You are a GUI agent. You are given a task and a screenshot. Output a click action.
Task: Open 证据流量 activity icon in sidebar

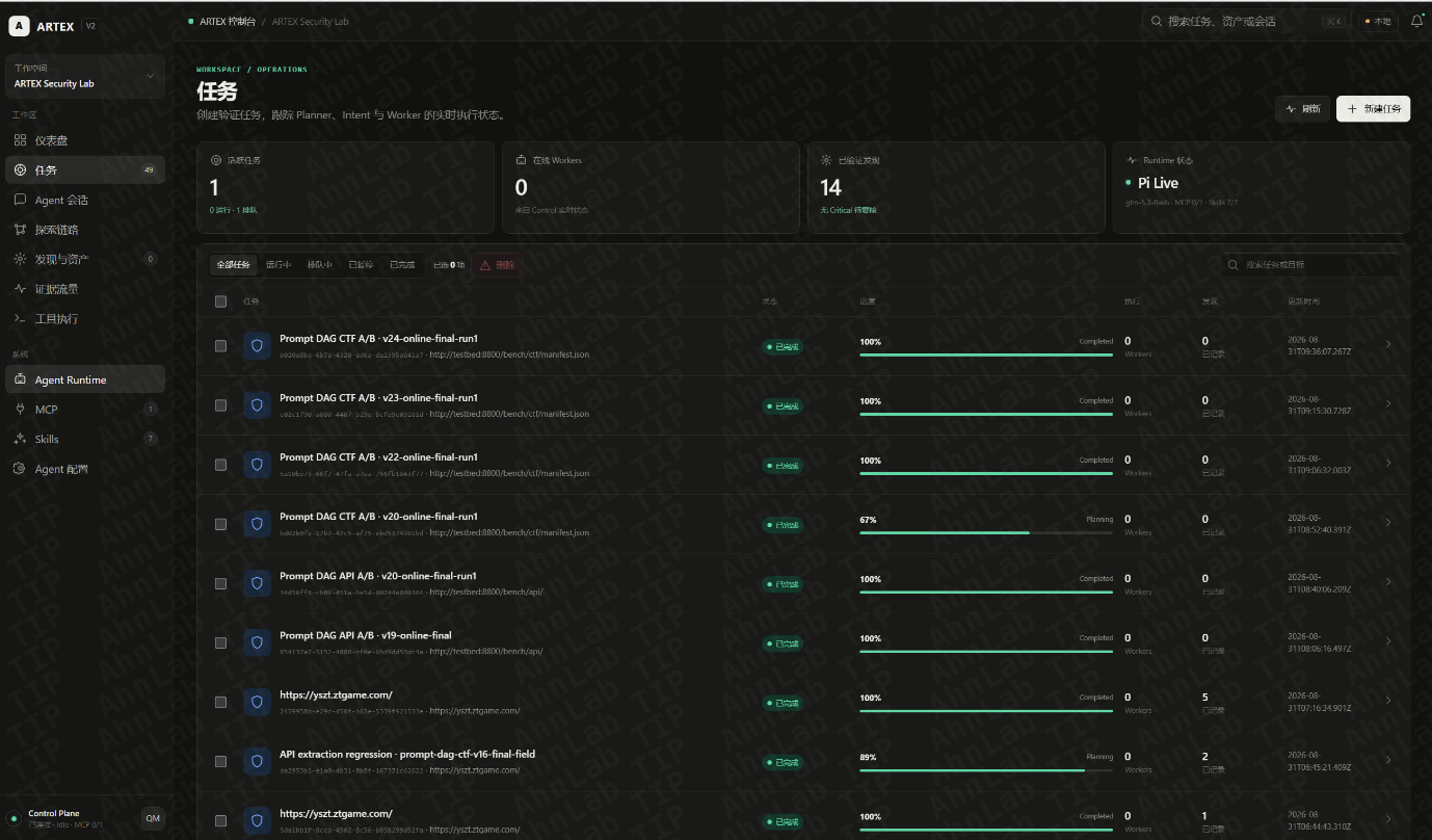pyautogui.click(x=20, y=289)
